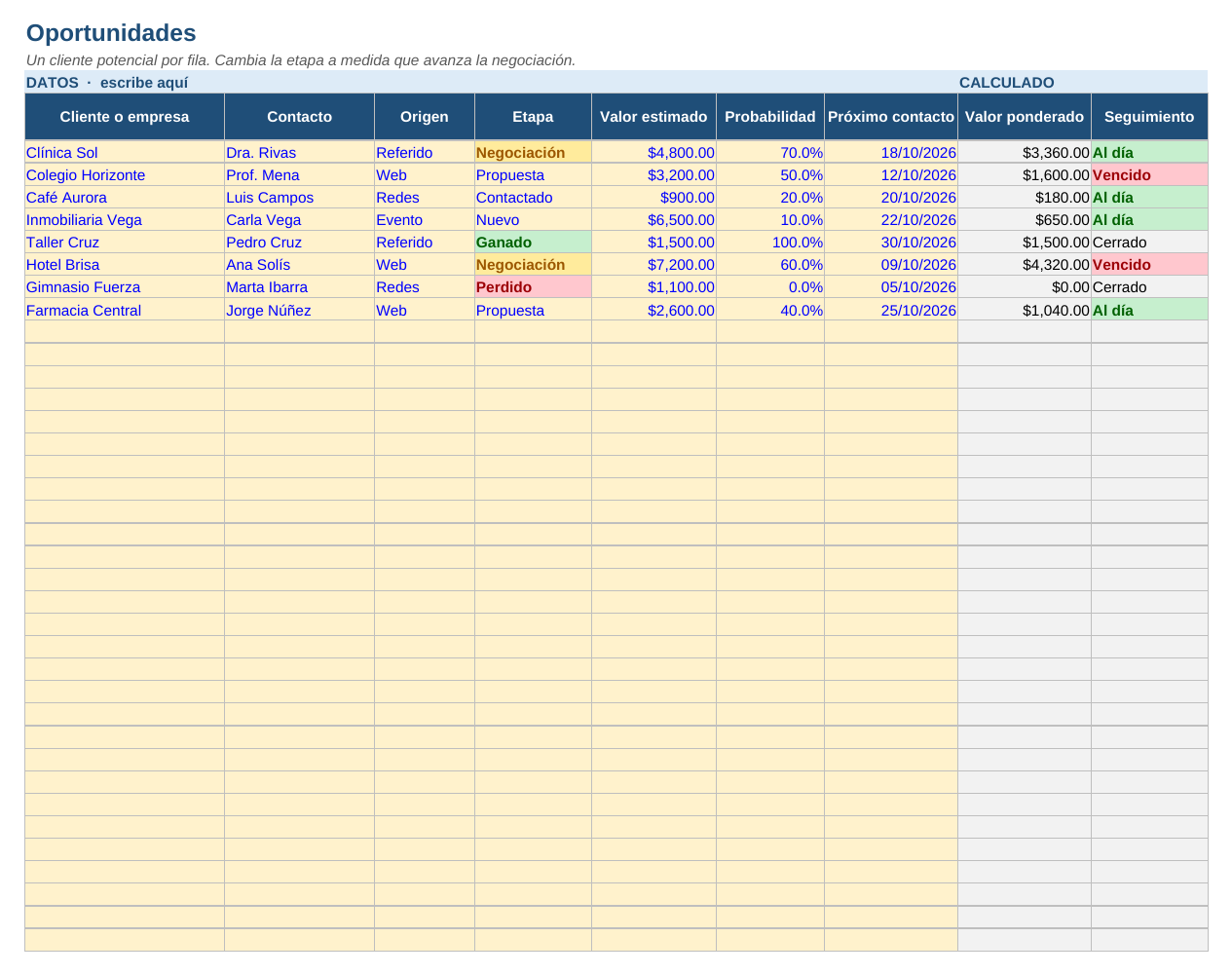Image resolution: width=1232 pixels, height=975 pixels.
Task: Click Colegio Horizonte's 'Vencido' status cell
Action: [x=1149, y=174]
